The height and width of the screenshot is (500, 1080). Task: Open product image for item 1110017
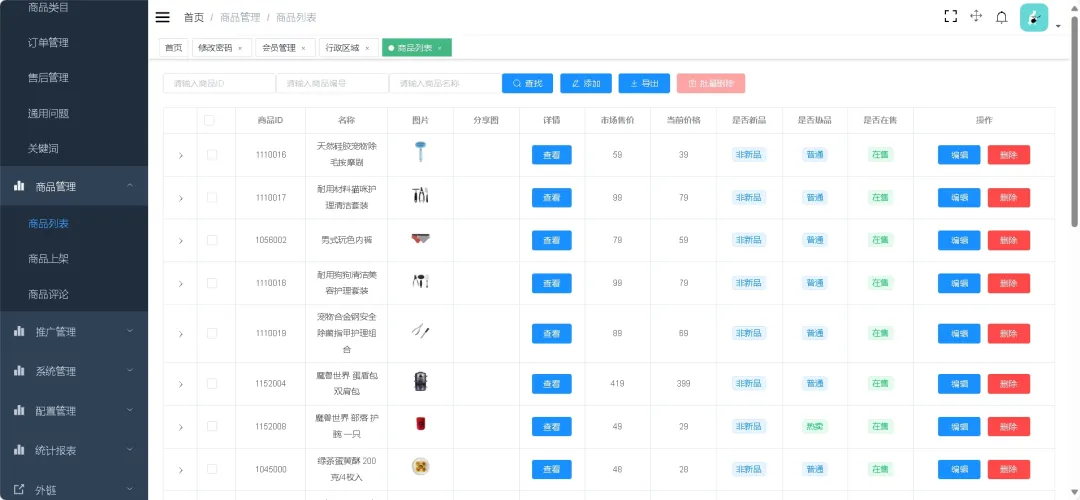click(x=420, y=196)
